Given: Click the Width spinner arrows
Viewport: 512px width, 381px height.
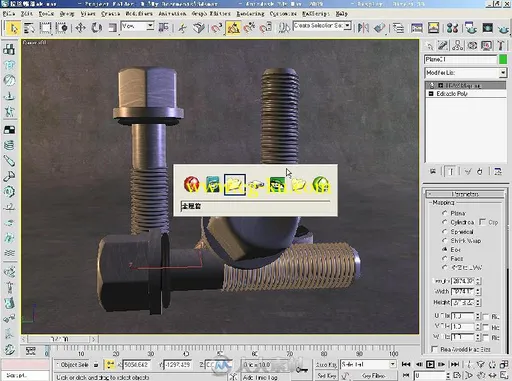Looking at the screenshot, I should (x=478, y=292).
